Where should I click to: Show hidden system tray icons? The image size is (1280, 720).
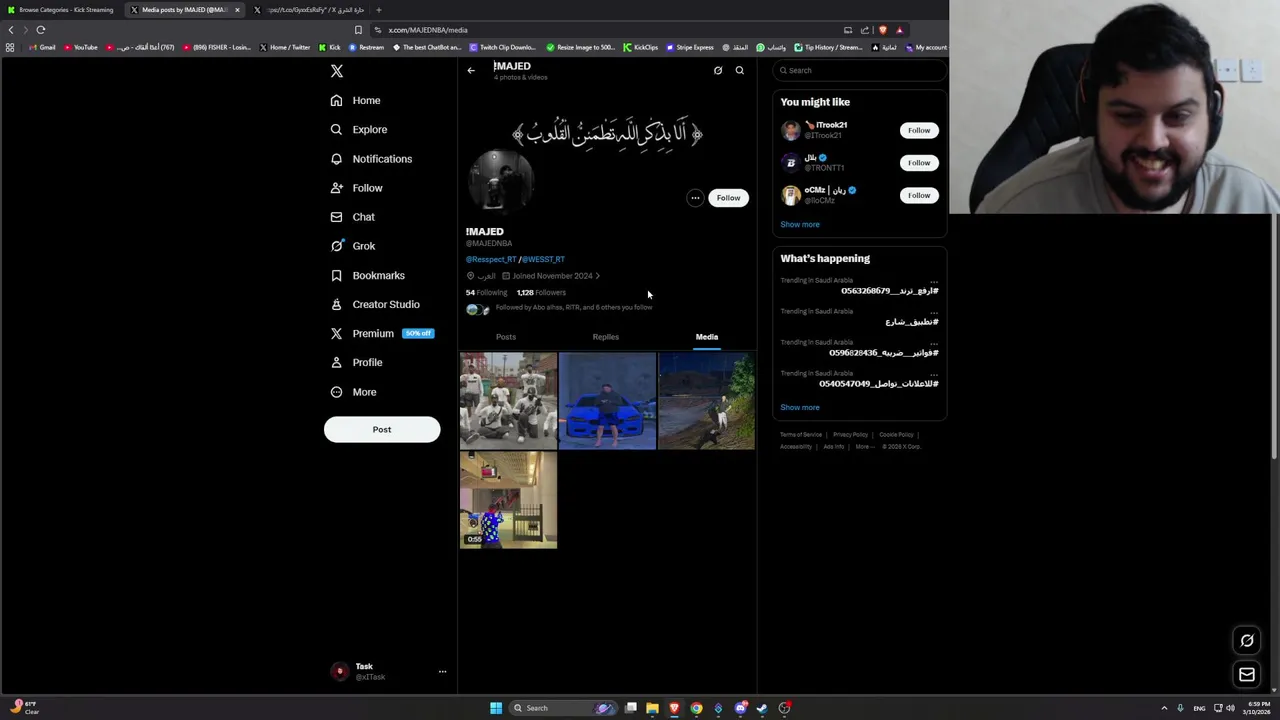[1164, 708]
